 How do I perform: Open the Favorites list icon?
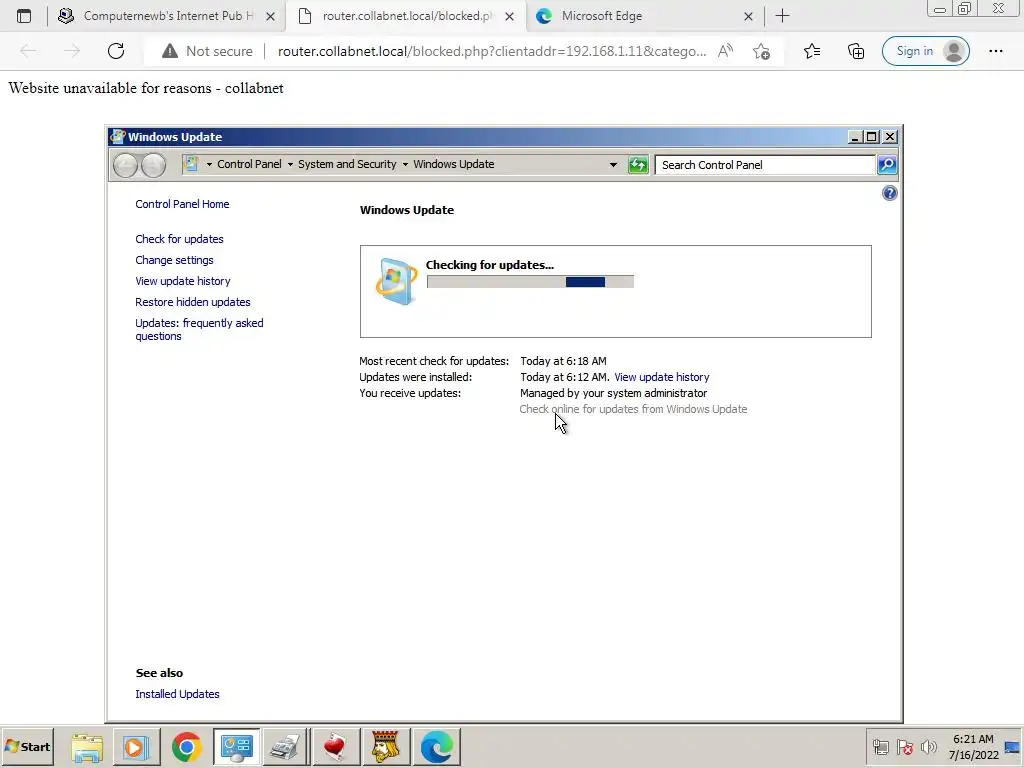click(x=812, y=51)
